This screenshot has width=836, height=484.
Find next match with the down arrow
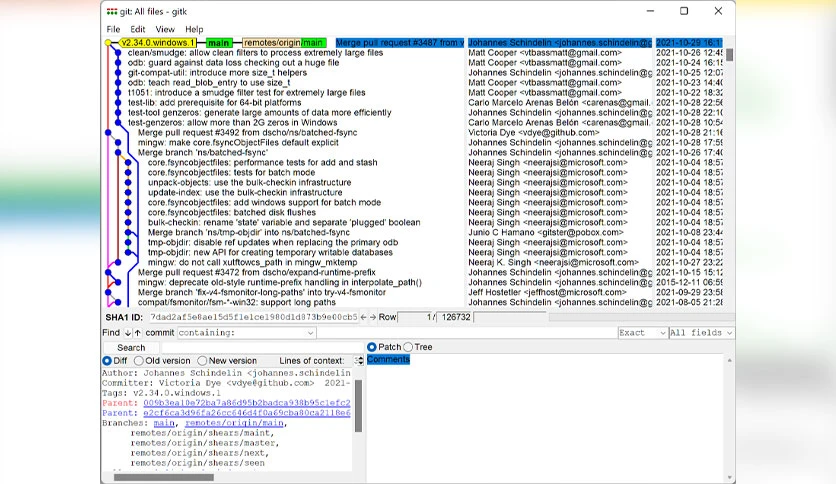pyautogui.click(x=128, y=333)
